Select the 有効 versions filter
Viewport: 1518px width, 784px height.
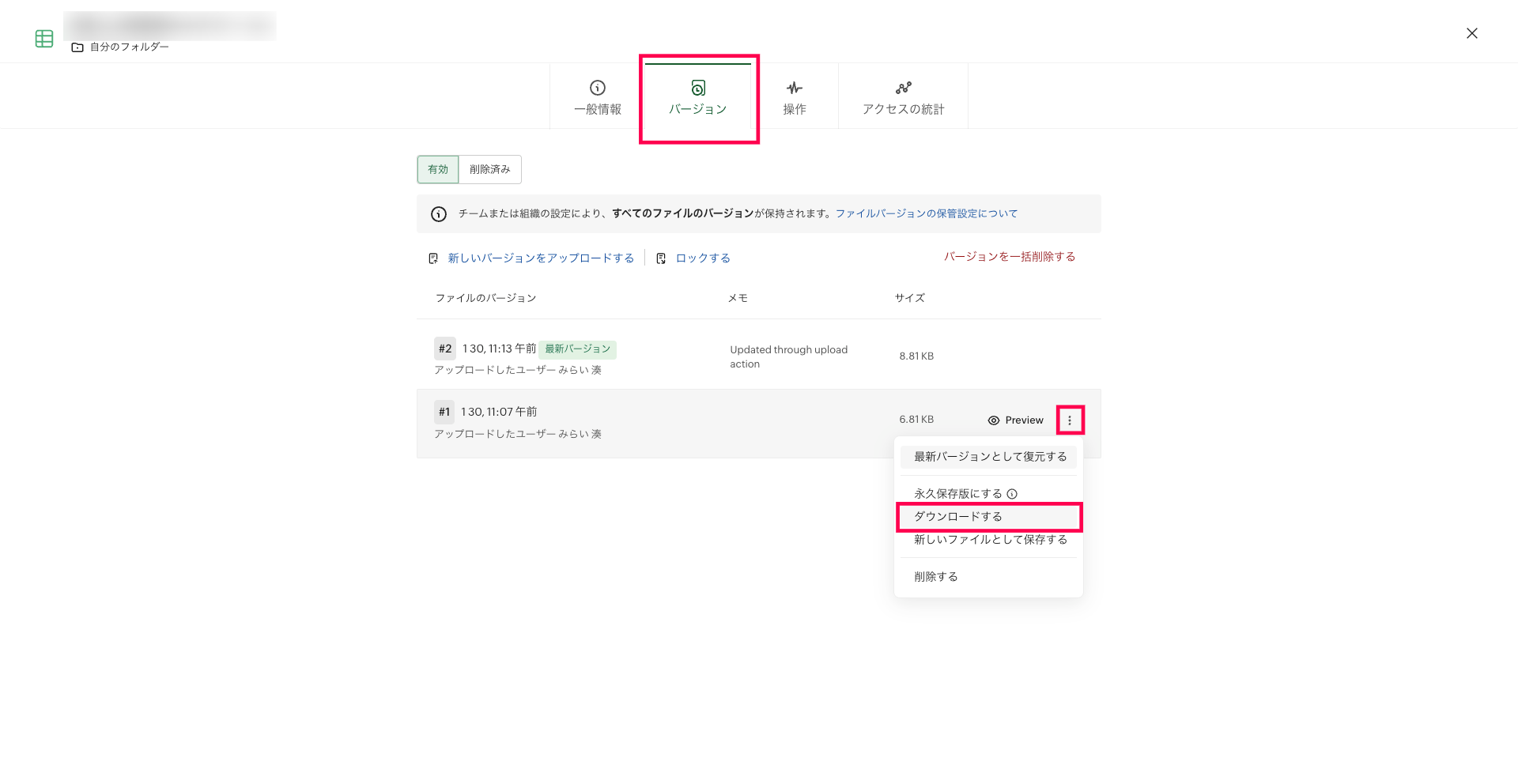point(438,169)
